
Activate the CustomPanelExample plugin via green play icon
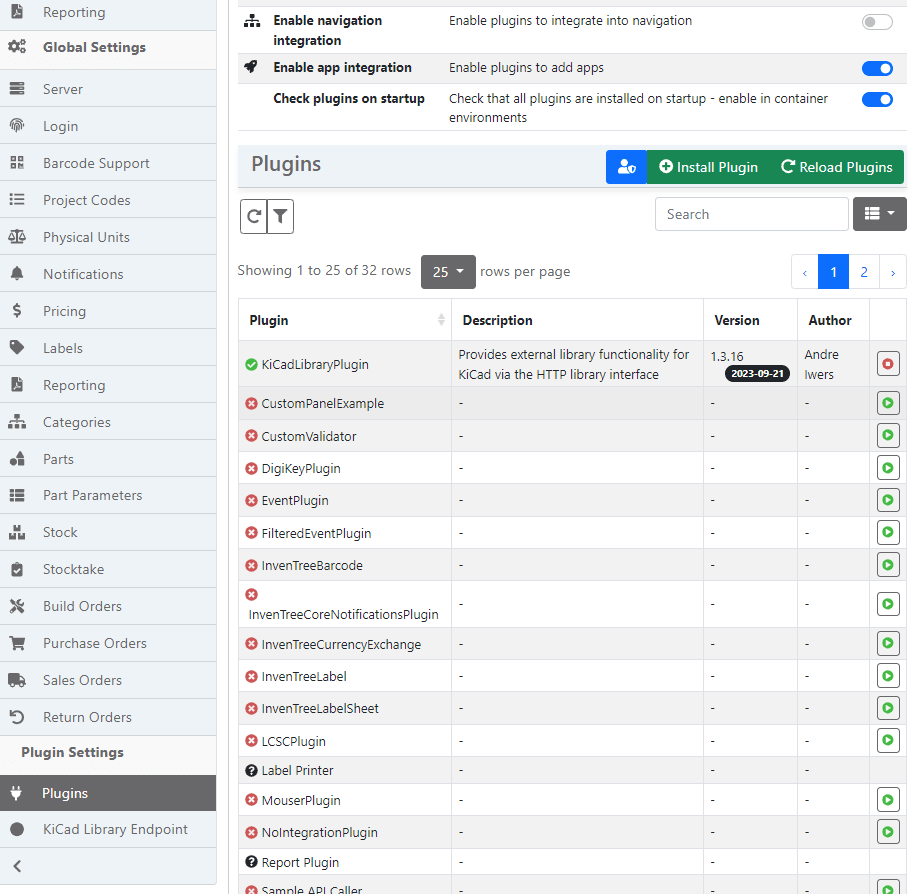pyautogui.click(x=888, y=403)
